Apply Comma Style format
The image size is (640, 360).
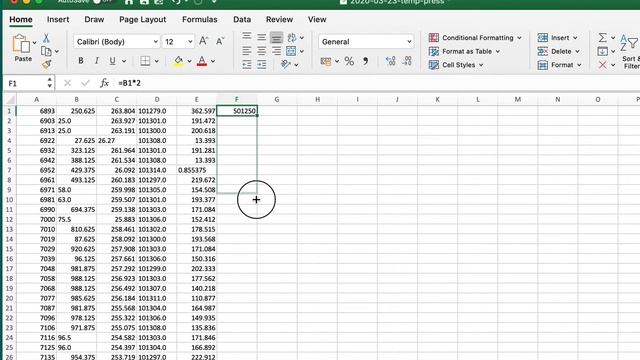366,61
